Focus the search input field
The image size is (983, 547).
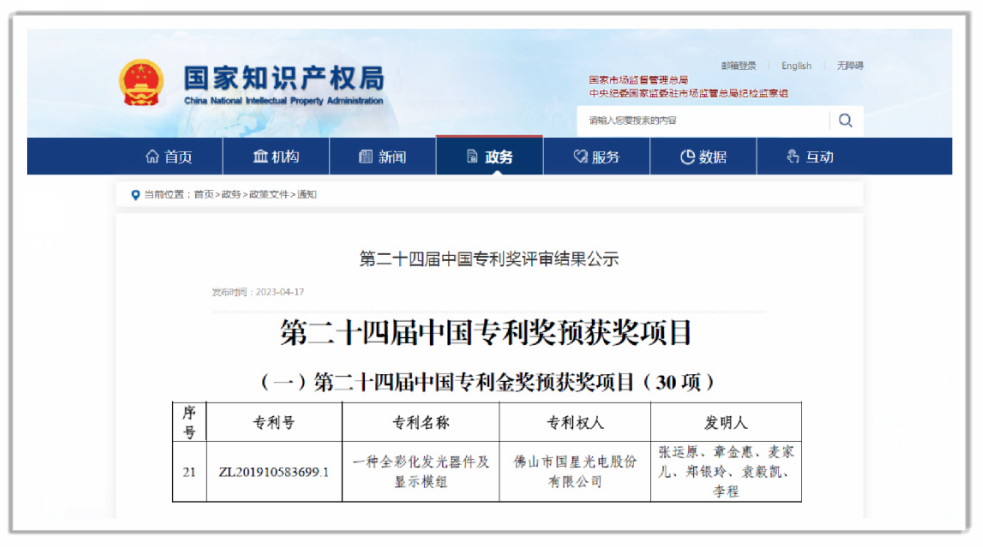tap(700, 121)
